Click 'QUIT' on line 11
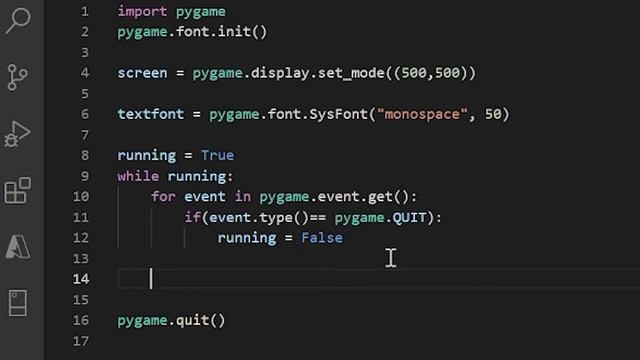640x360 pixels. tap(409, 218)
